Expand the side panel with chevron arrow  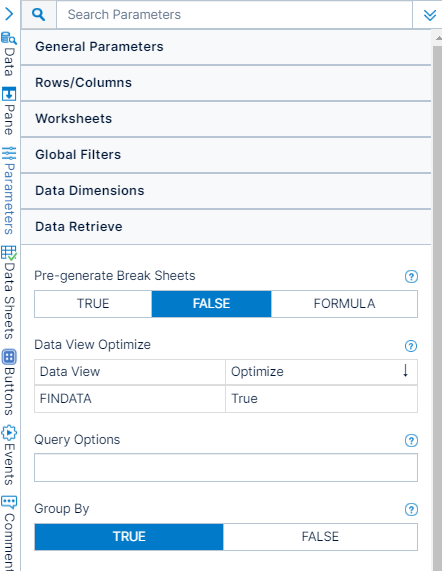pos(9,14)
